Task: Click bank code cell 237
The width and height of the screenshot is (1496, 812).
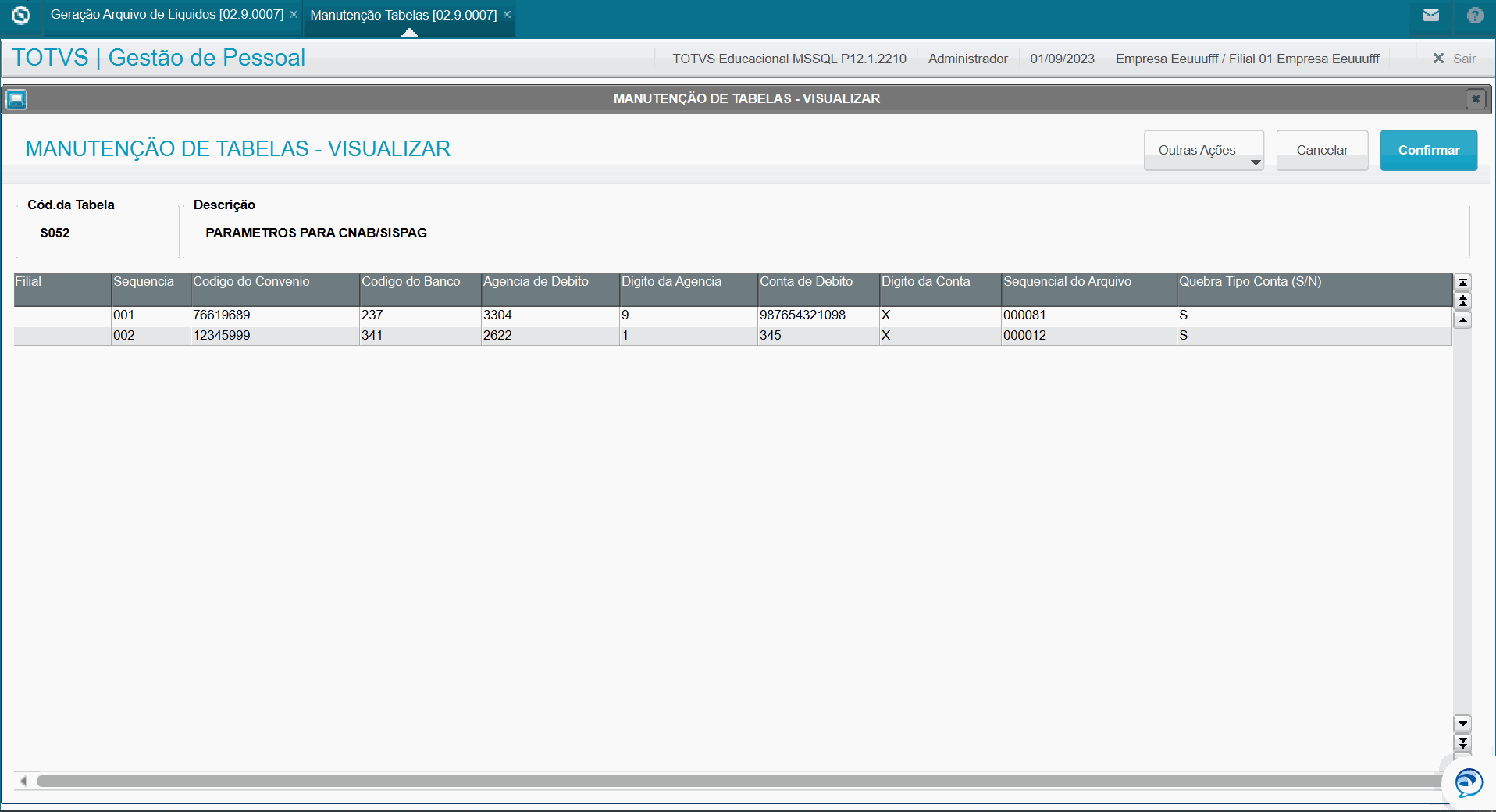Action: 420,315
